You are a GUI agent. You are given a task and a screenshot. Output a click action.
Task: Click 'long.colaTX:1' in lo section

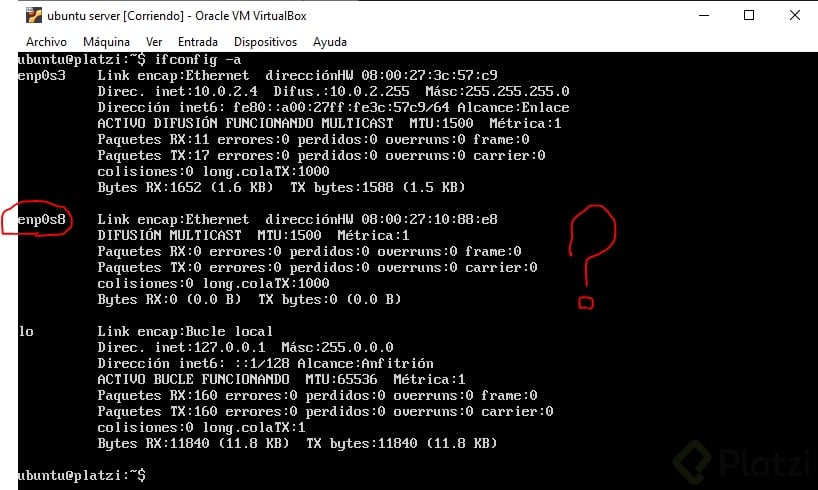click(x=254, y=428)
